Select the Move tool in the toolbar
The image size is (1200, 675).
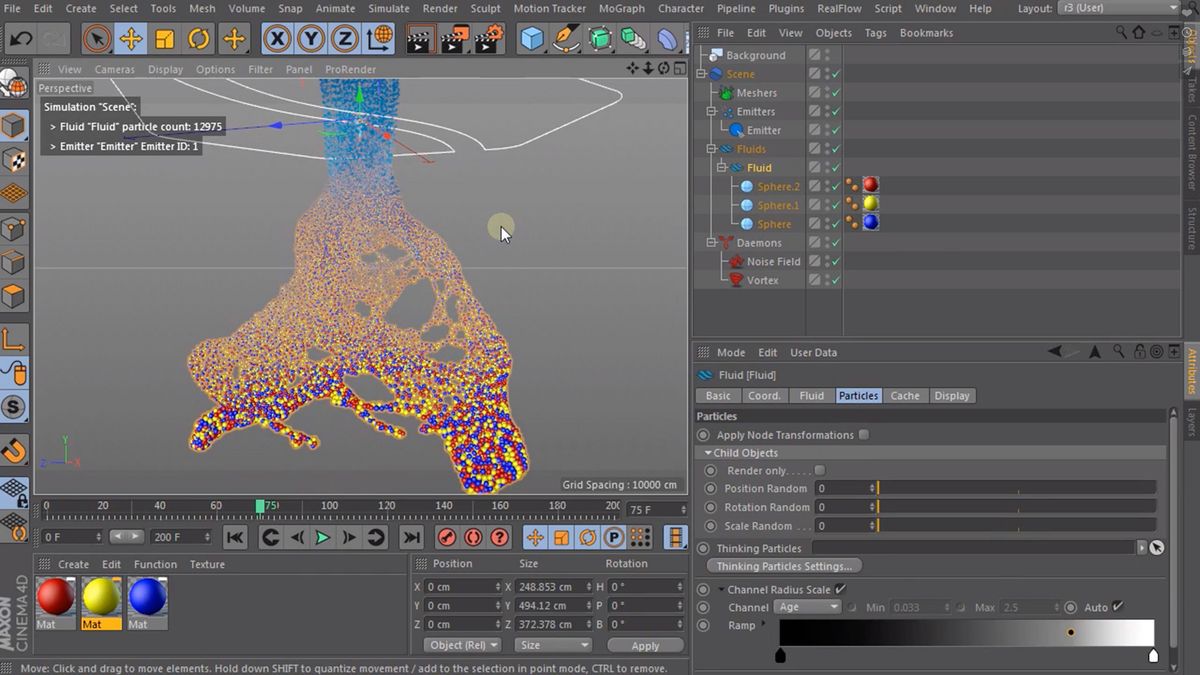(x=132, y=38)
